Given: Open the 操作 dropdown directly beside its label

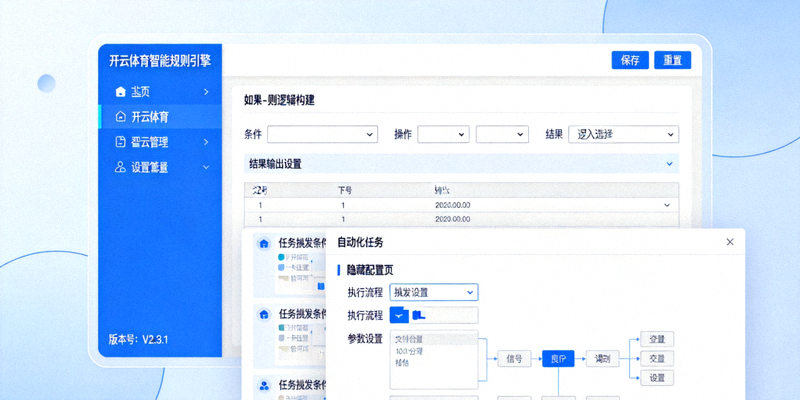Looking at the screenshot, I should 443,134.
